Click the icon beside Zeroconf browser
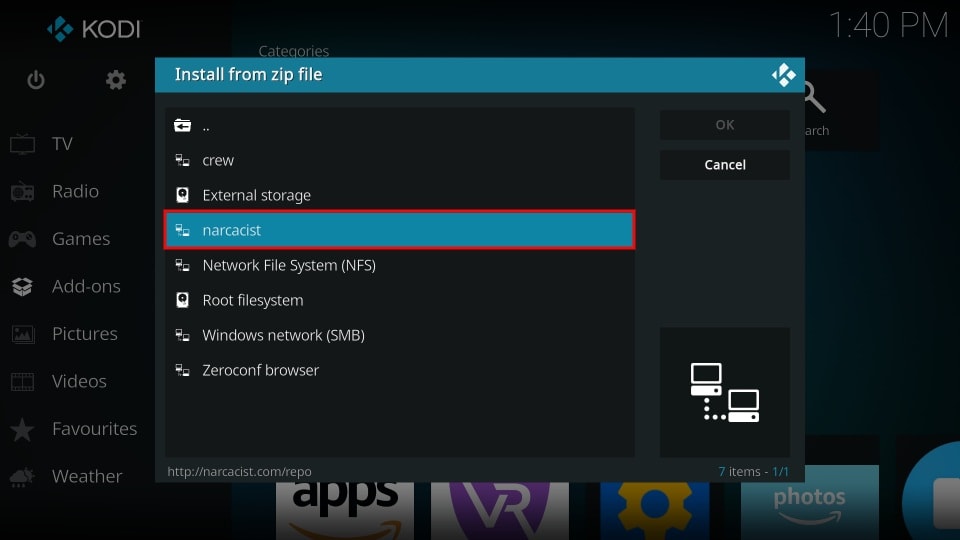Screen dimensions: 960x540 tap(182, 370)
